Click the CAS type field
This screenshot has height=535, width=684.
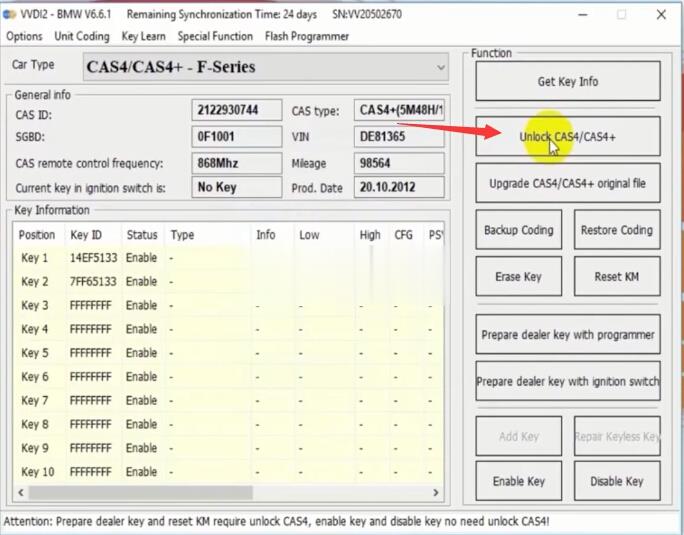click(399, 110)
